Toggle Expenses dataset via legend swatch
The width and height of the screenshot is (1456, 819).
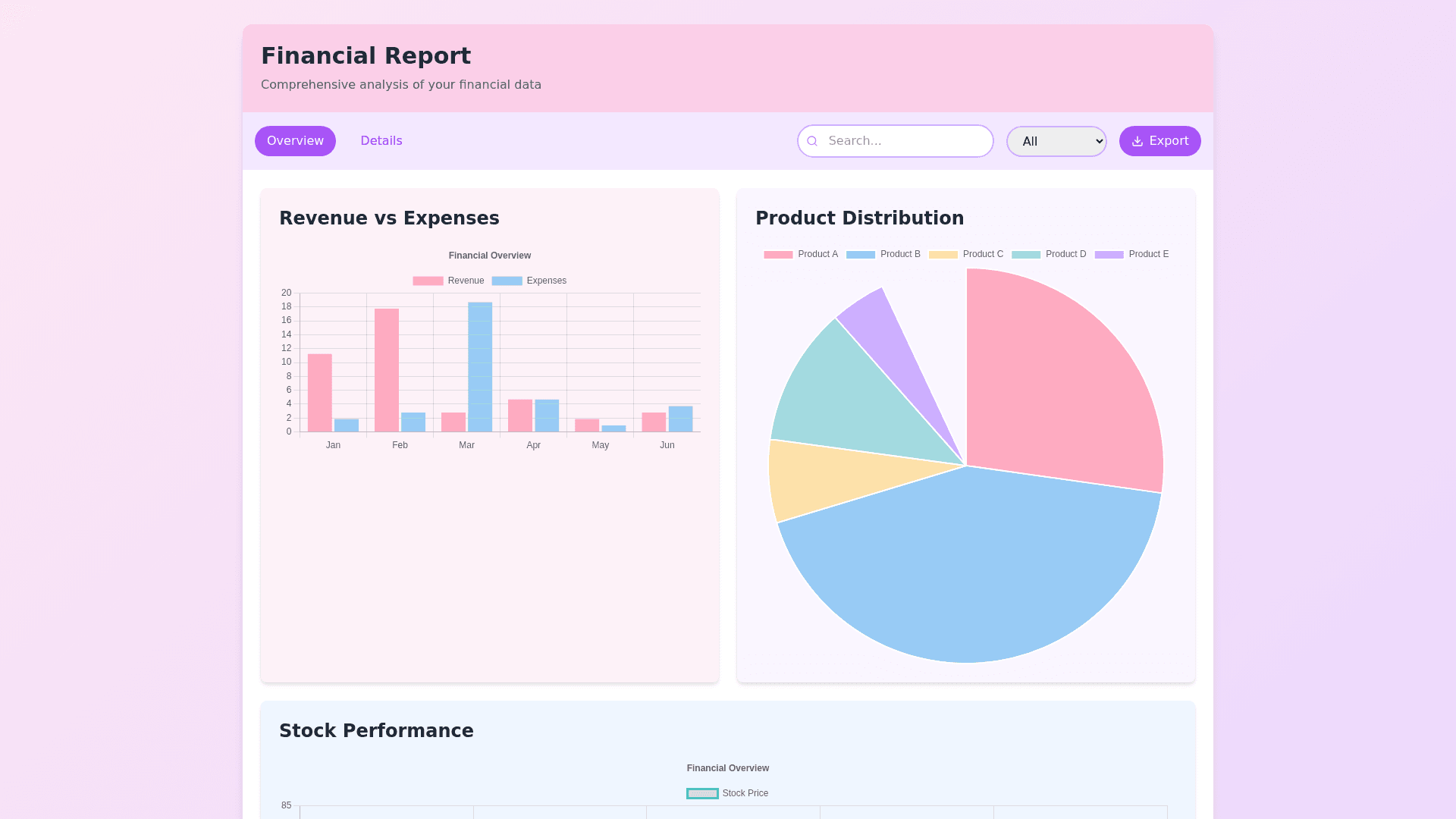[507, 281]
